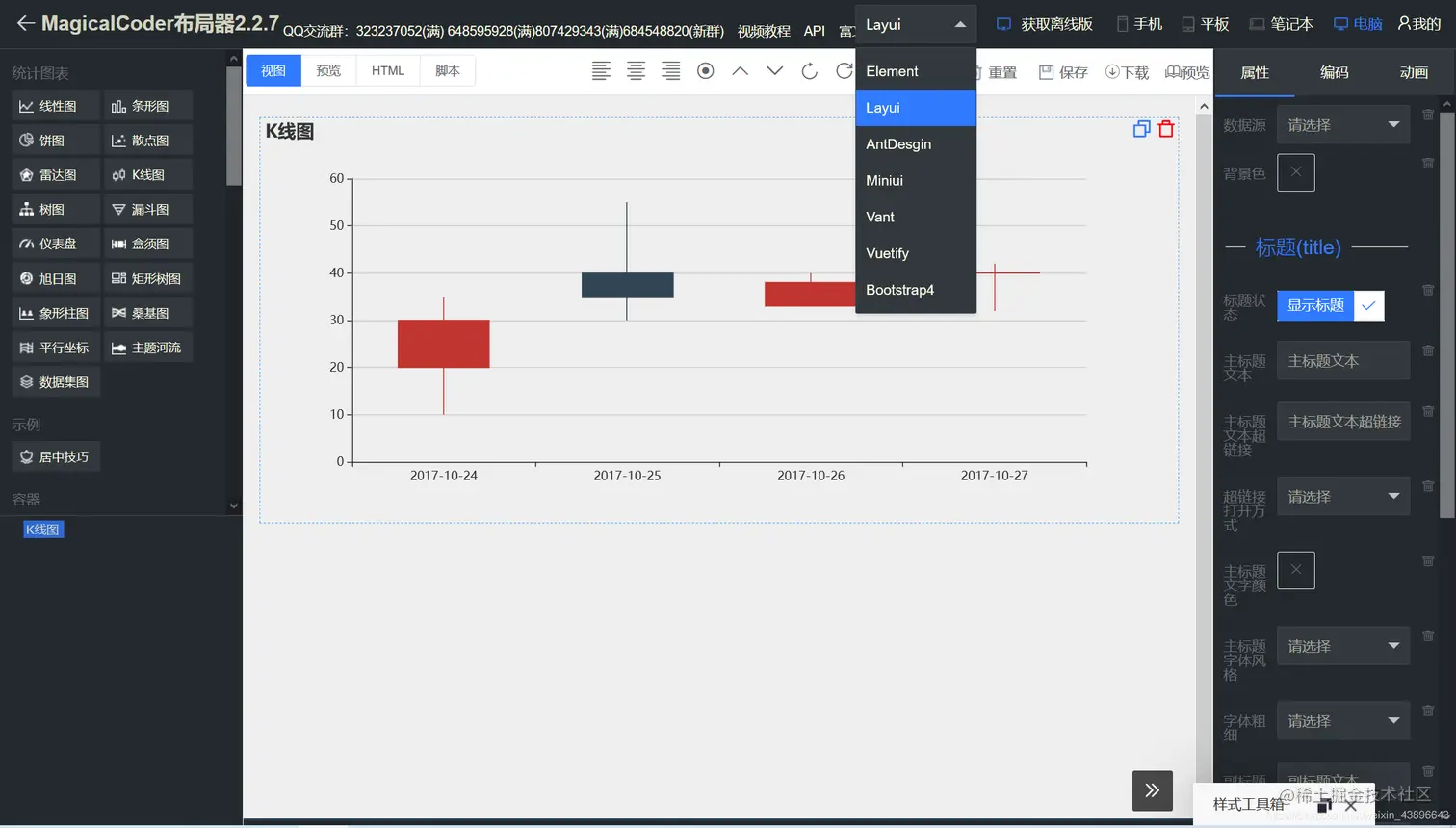This screenshot has height=828, width=1456.
Task: Move component up with the up chevron
Action: point(740,70)
